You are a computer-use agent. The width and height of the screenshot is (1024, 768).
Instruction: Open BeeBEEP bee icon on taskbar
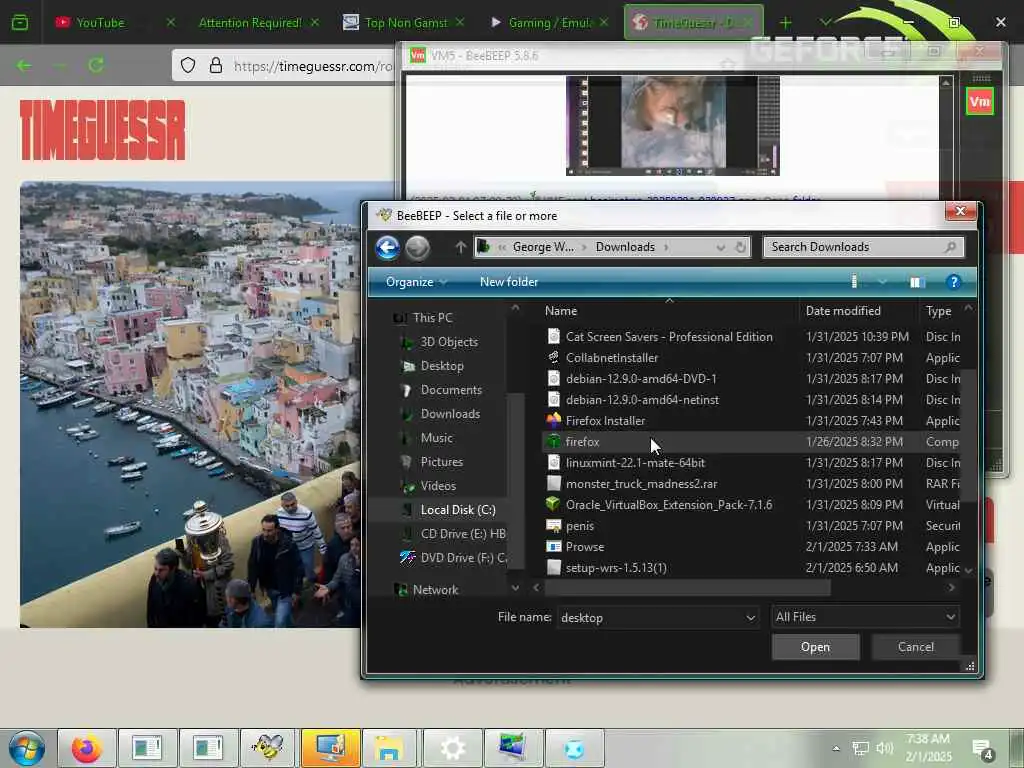[x=268, y=748]
